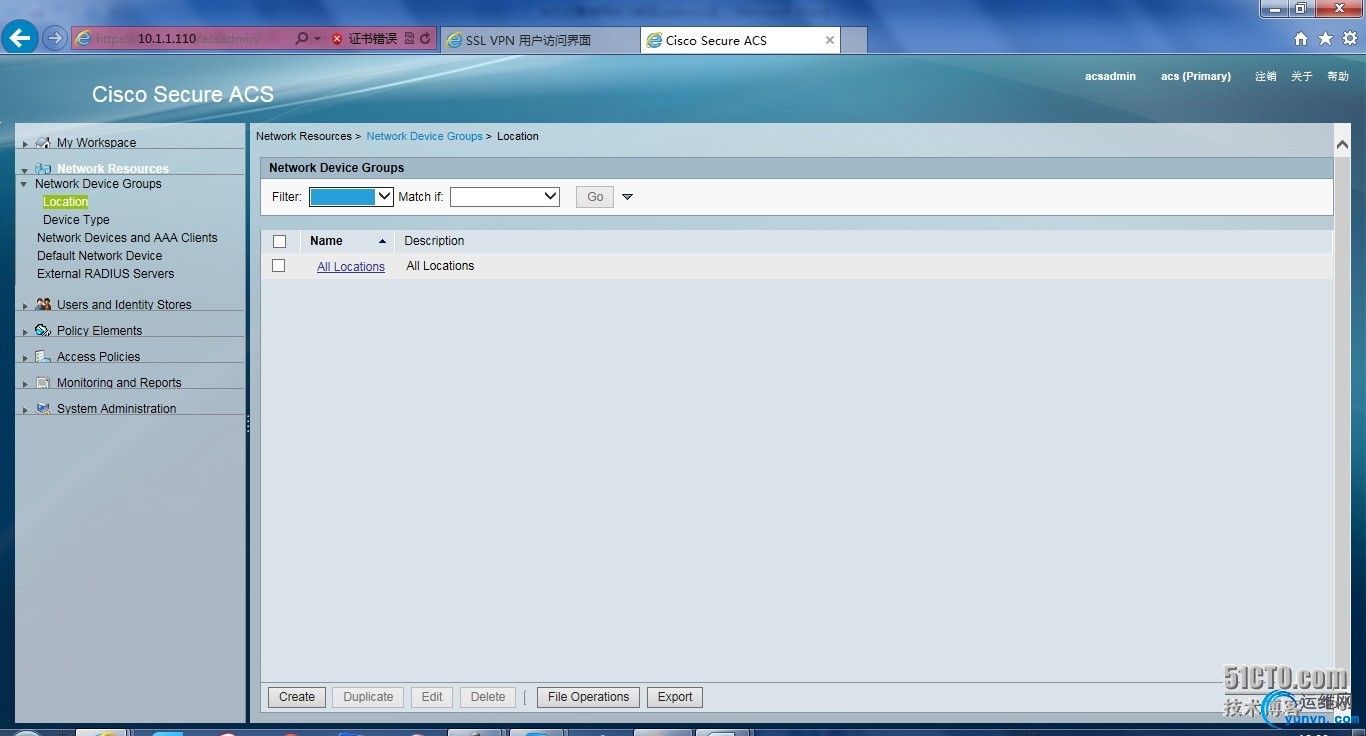Click the address bar search magnifier icon
This screenshot has height=736, width=1366.
pyautogui.click(x=302, y=39)
